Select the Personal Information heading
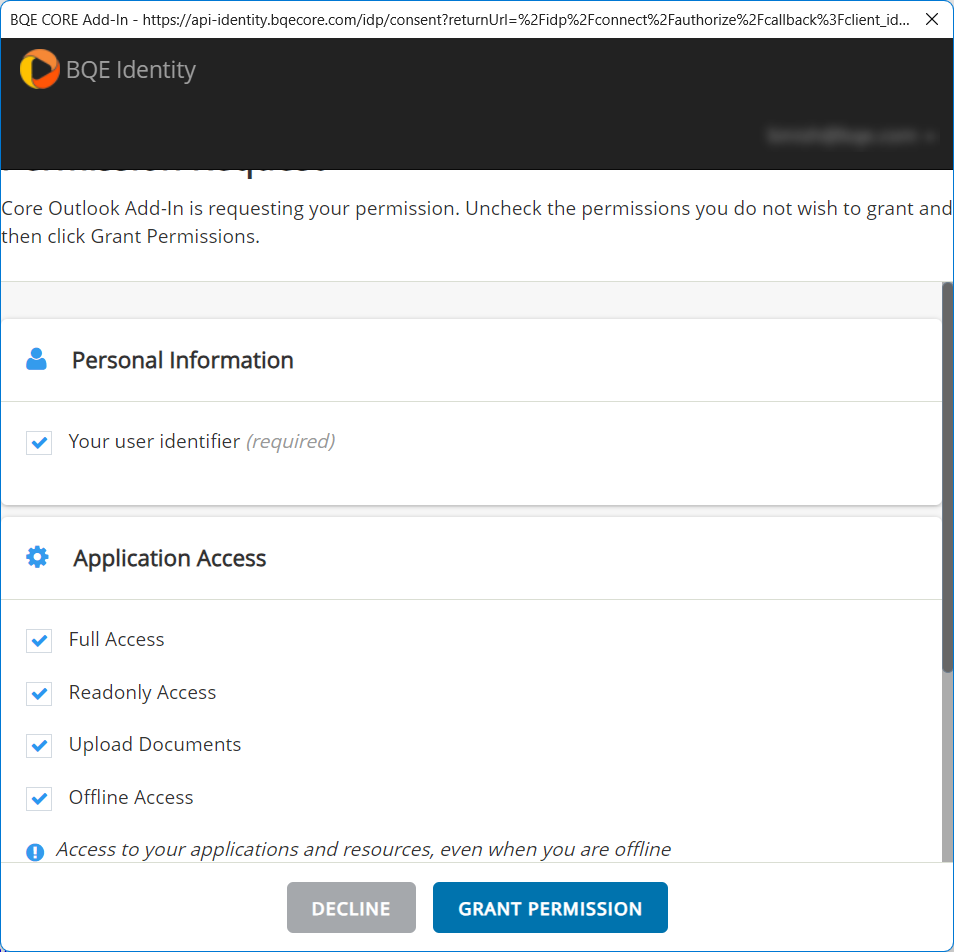This screenshot has width=954, height=952. tap(183, 360)
